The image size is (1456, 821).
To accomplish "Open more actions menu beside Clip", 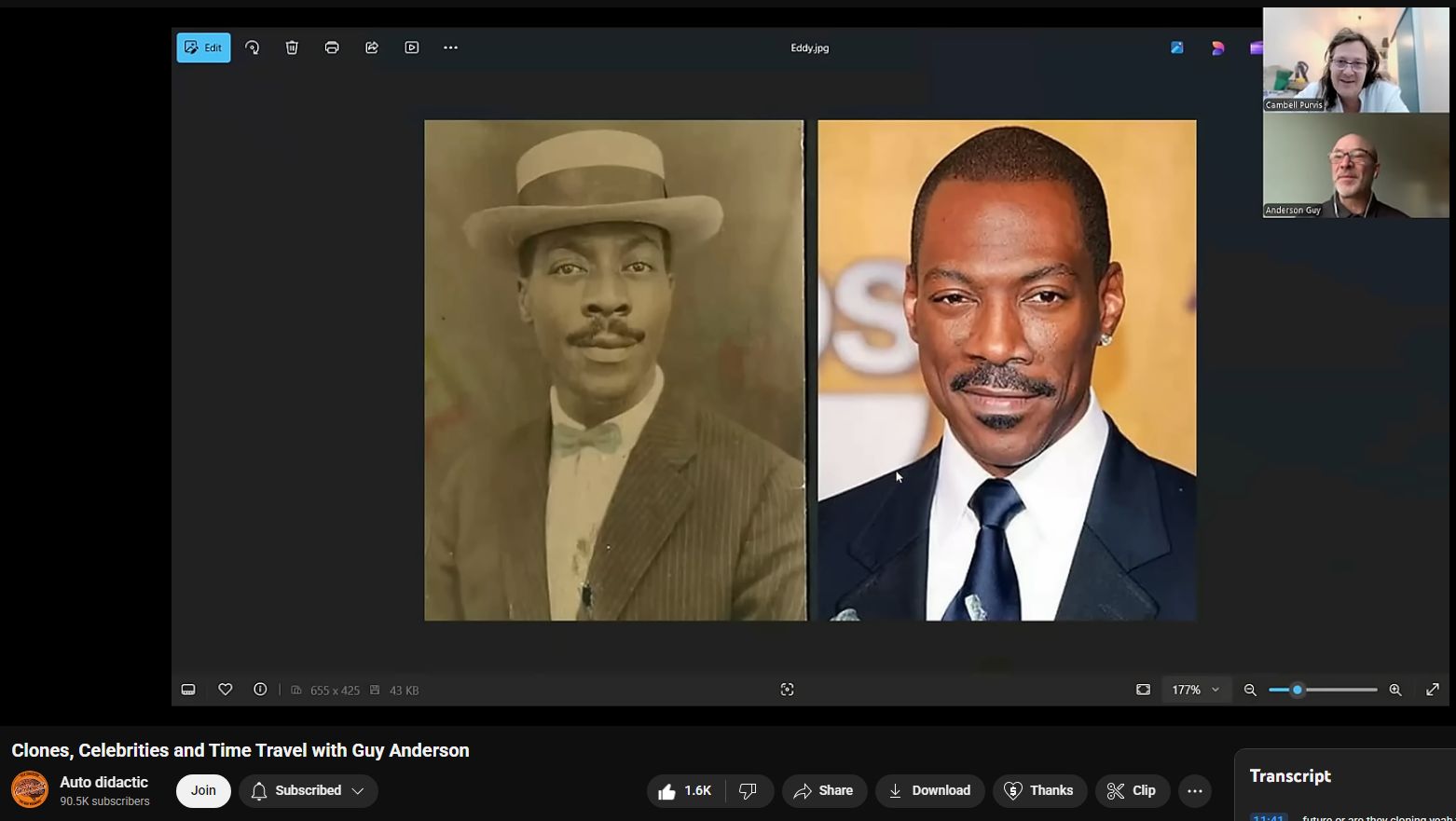I will [1195, 791].
